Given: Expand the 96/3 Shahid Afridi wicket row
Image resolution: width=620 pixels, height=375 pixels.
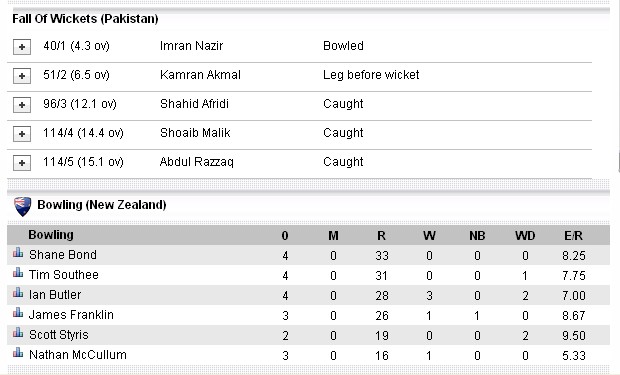Looking at the screenshot, I should pyautogui.click(x=22, y=105).
